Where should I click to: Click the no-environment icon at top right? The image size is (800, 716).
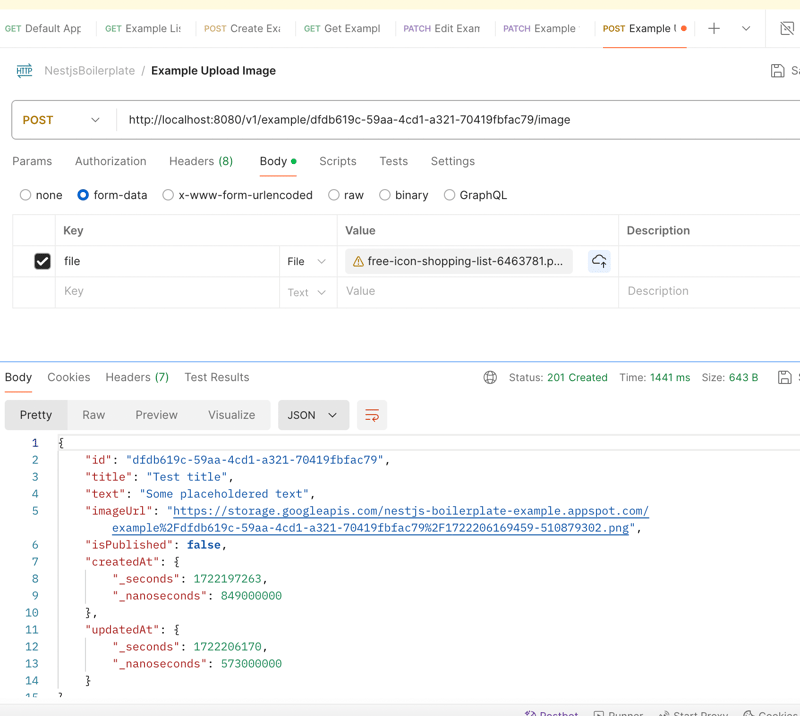pos(787,29)
